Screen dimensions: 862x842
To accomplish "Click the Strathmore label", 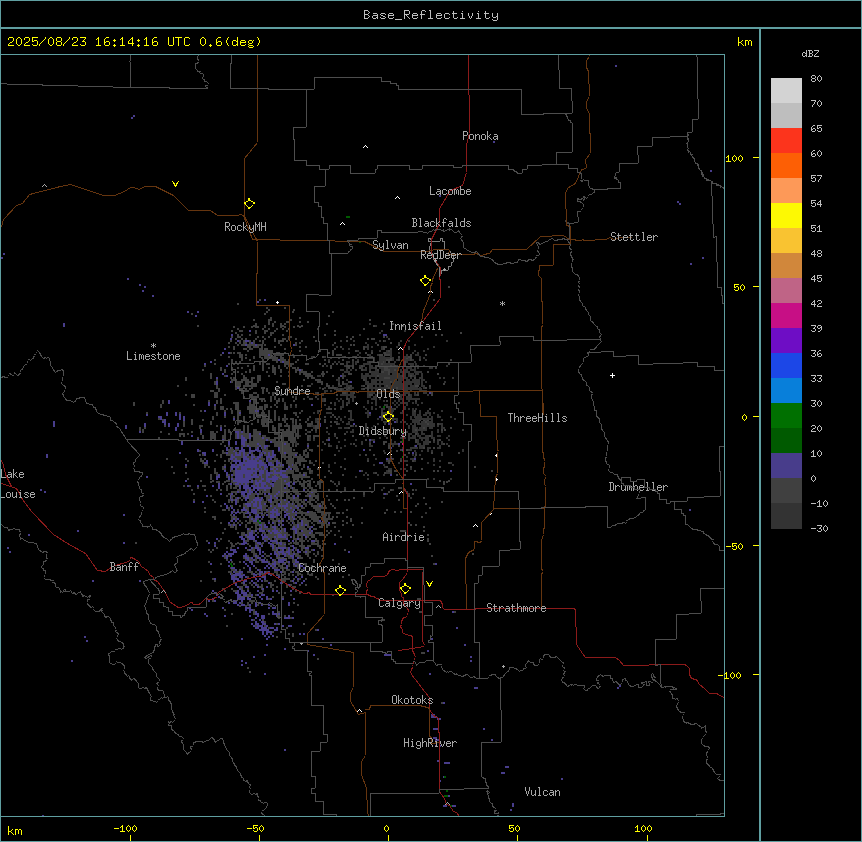I will click(516, 608).
